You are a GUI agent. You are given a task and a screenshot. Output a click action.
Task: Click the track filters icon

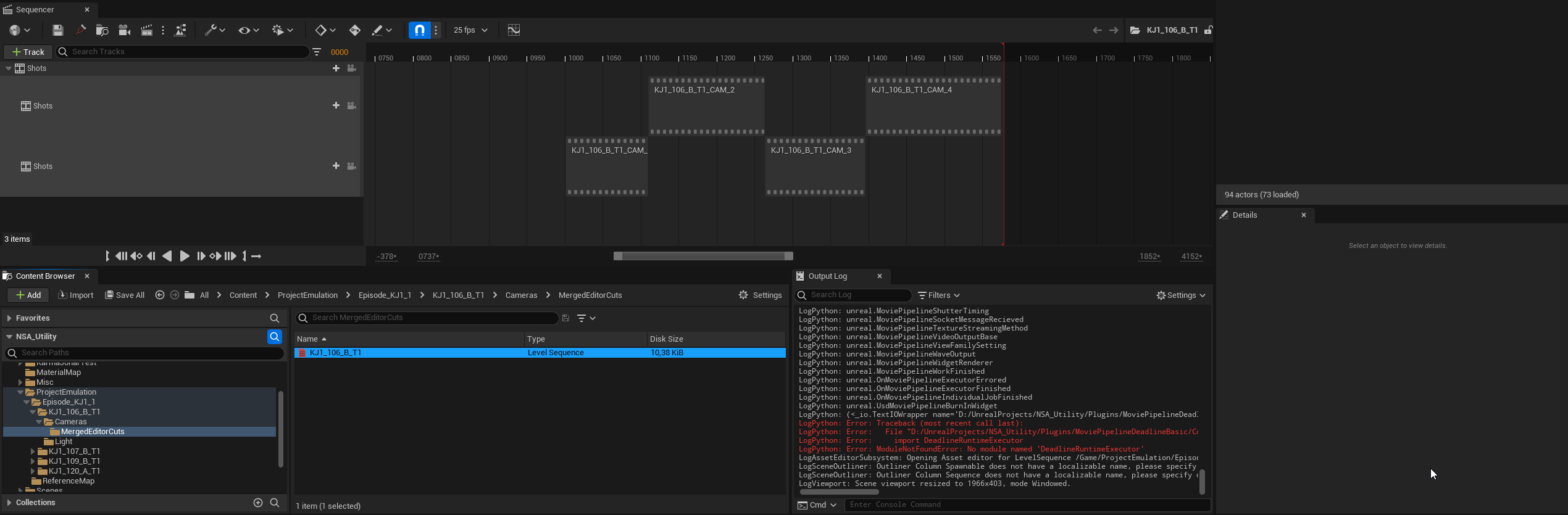coord(317,52)
